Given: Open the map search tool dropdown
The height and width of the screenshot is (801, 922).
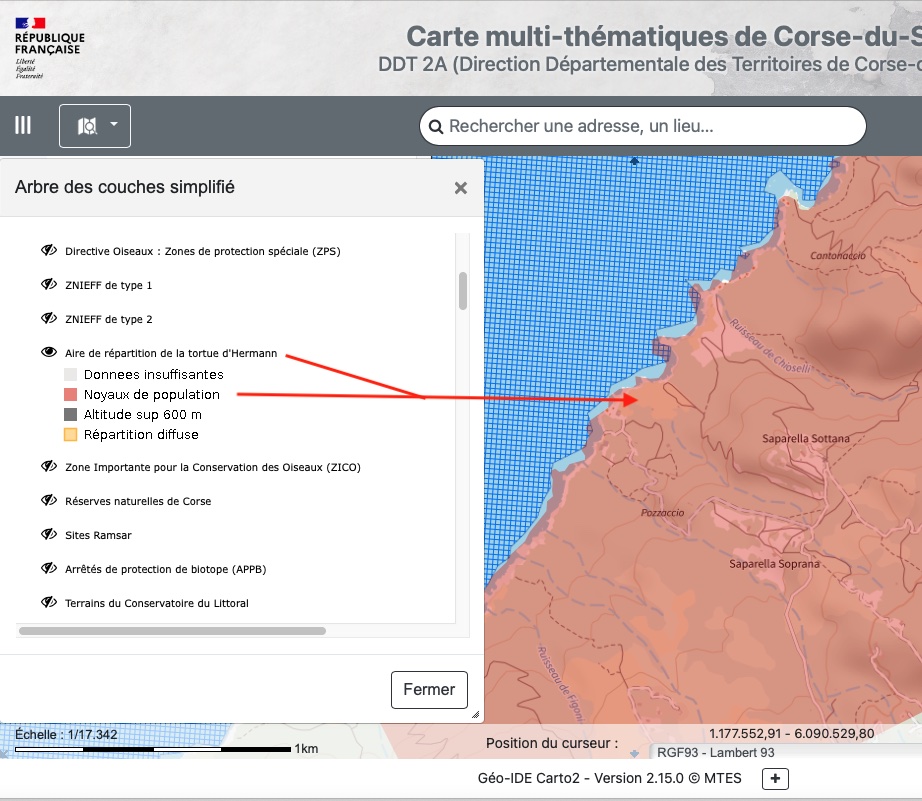Looking at the screenshot, I should click(x=95, y=125).
